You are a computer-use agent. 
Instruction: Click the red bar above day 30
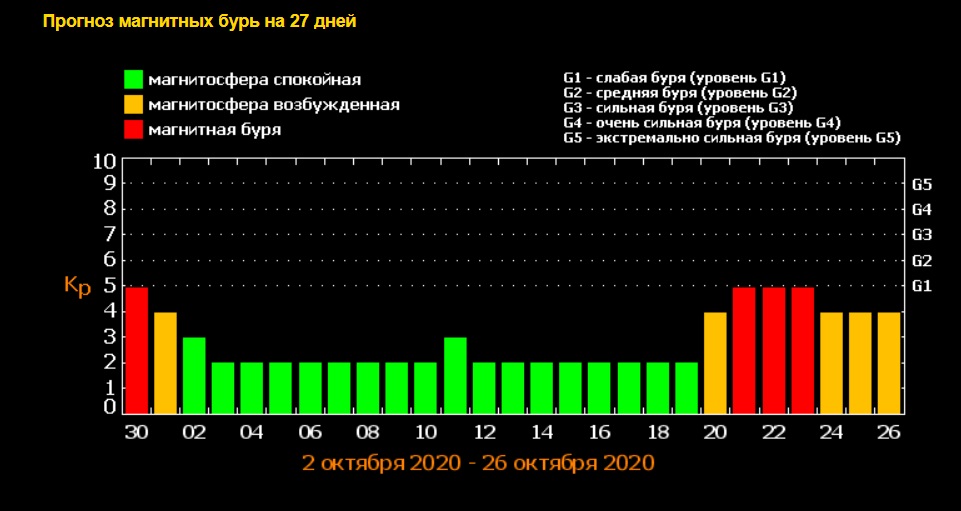coord(136,350)
